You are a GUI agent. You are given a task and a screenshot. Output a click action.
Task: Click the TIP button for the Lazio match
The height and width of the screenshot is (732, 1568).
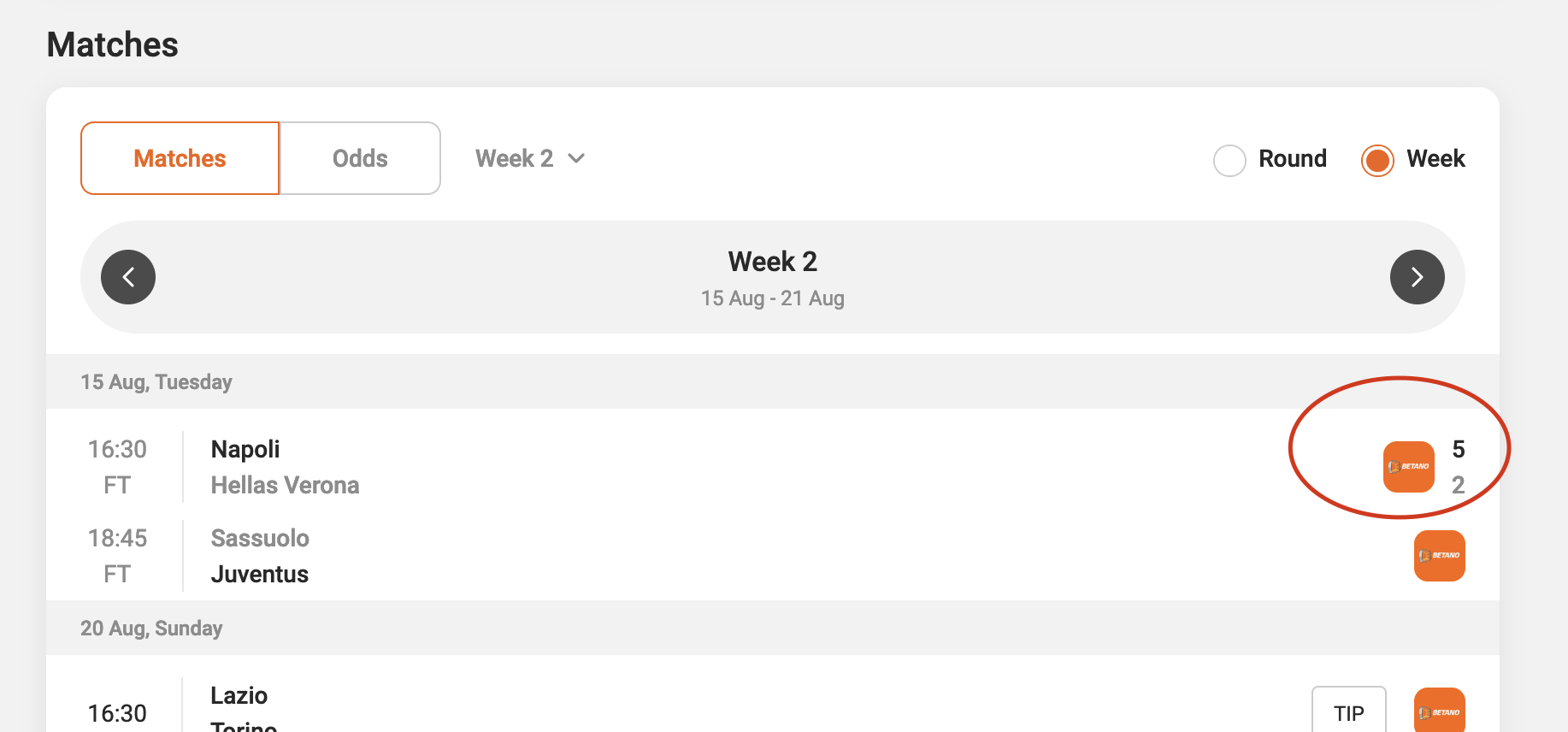point(1349,712)
